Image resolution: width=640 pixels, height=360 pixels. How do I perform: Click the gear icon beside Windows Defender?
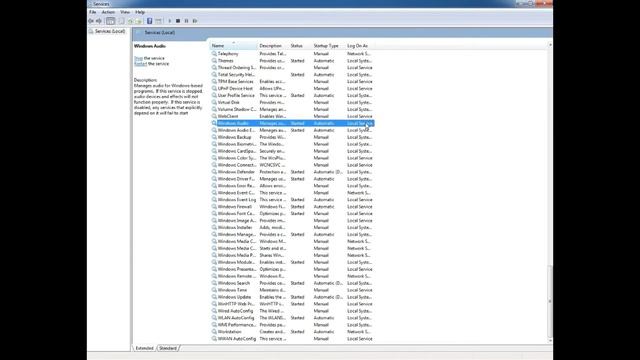coord(214,172)
